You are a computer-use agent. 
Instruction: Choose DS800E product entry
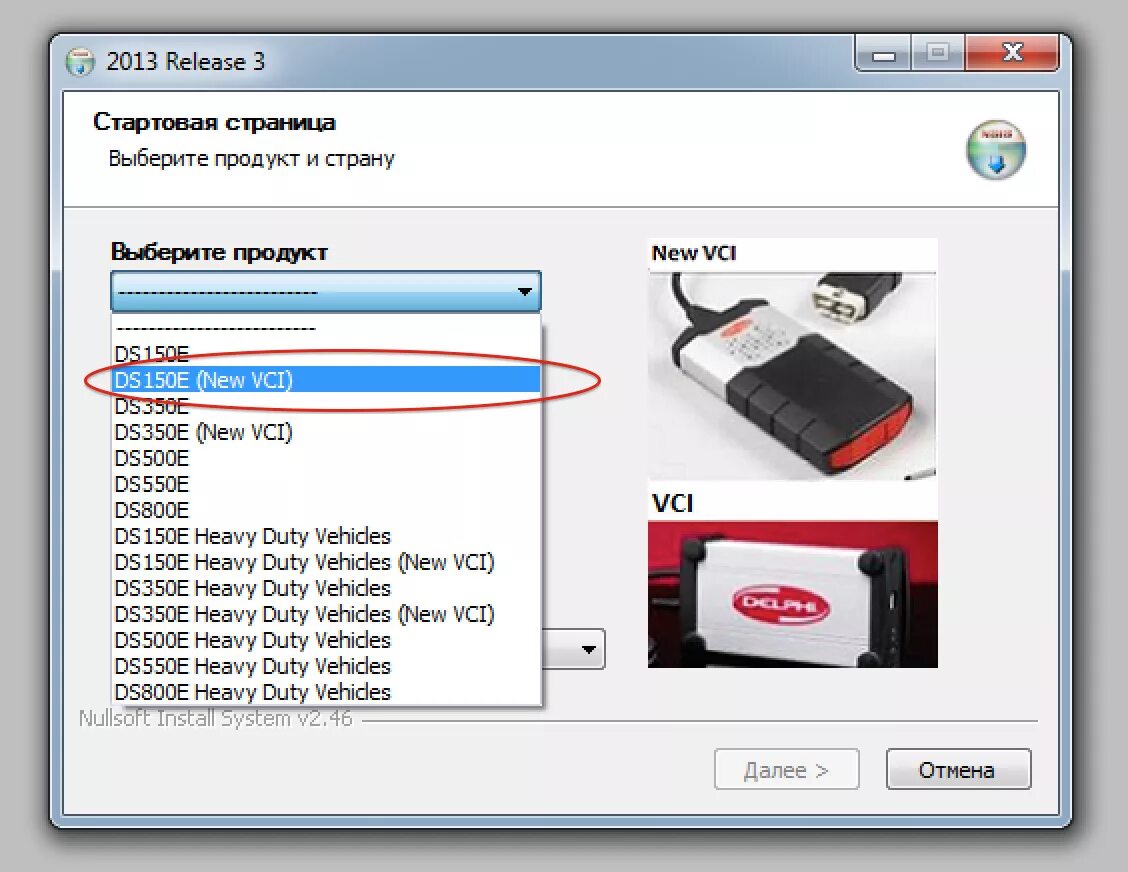coord(326,509)
